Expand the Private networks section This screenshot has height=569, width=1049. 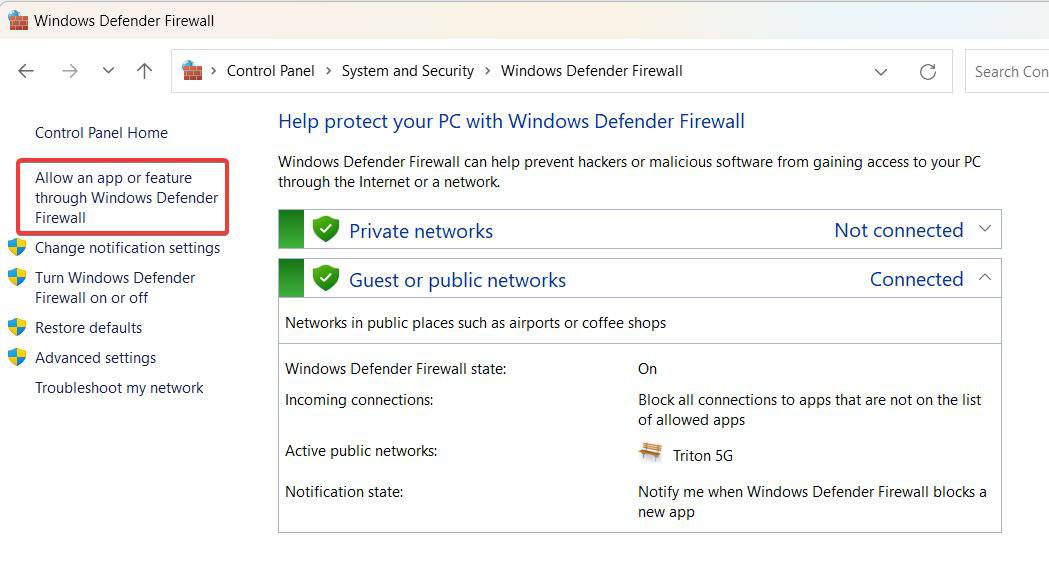point(985,230)
